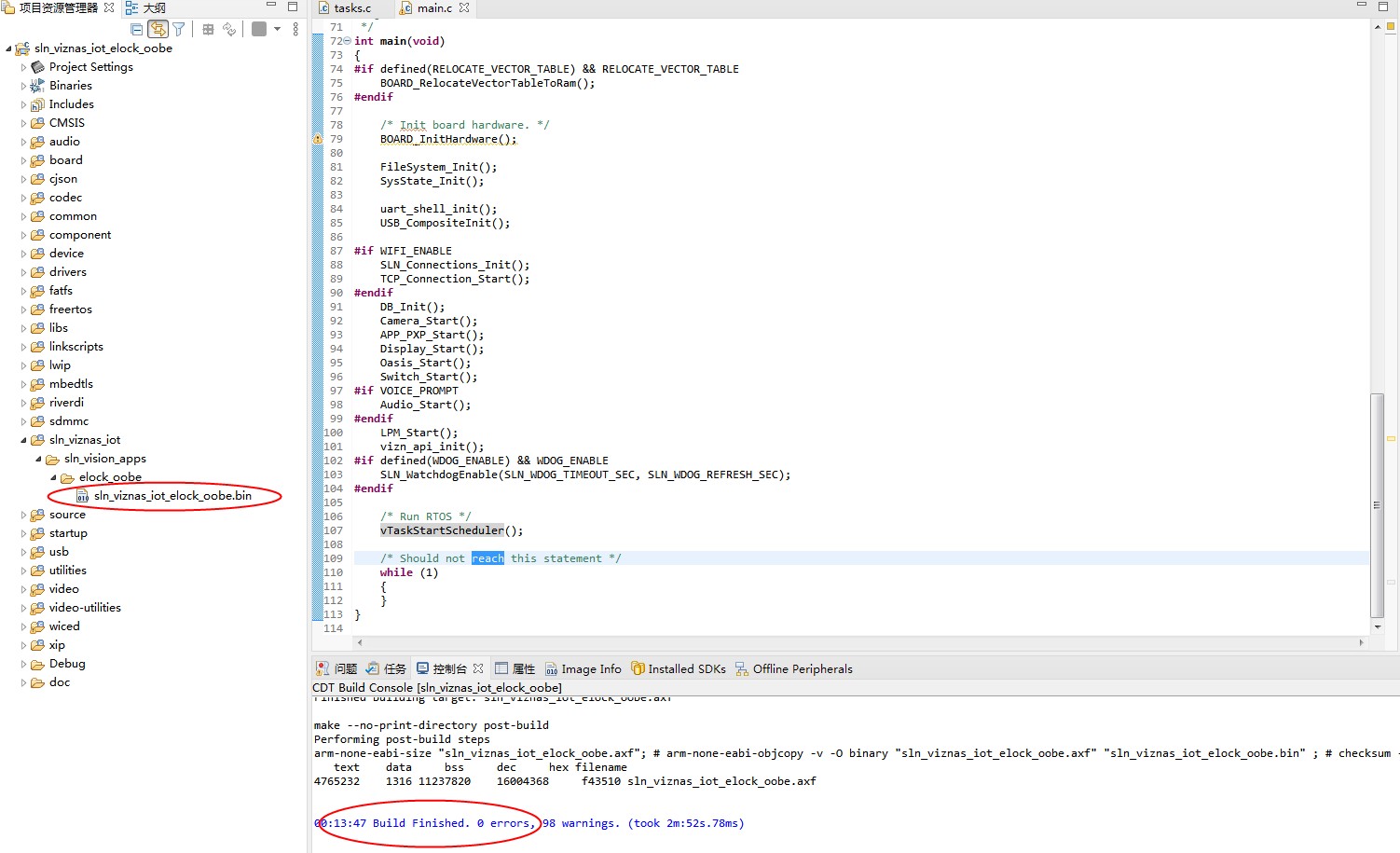Close the 项目资源管理器 tab via its X
Image resolution: width=1400 pixels, height=853 pixels.
[x=108, y=7]
